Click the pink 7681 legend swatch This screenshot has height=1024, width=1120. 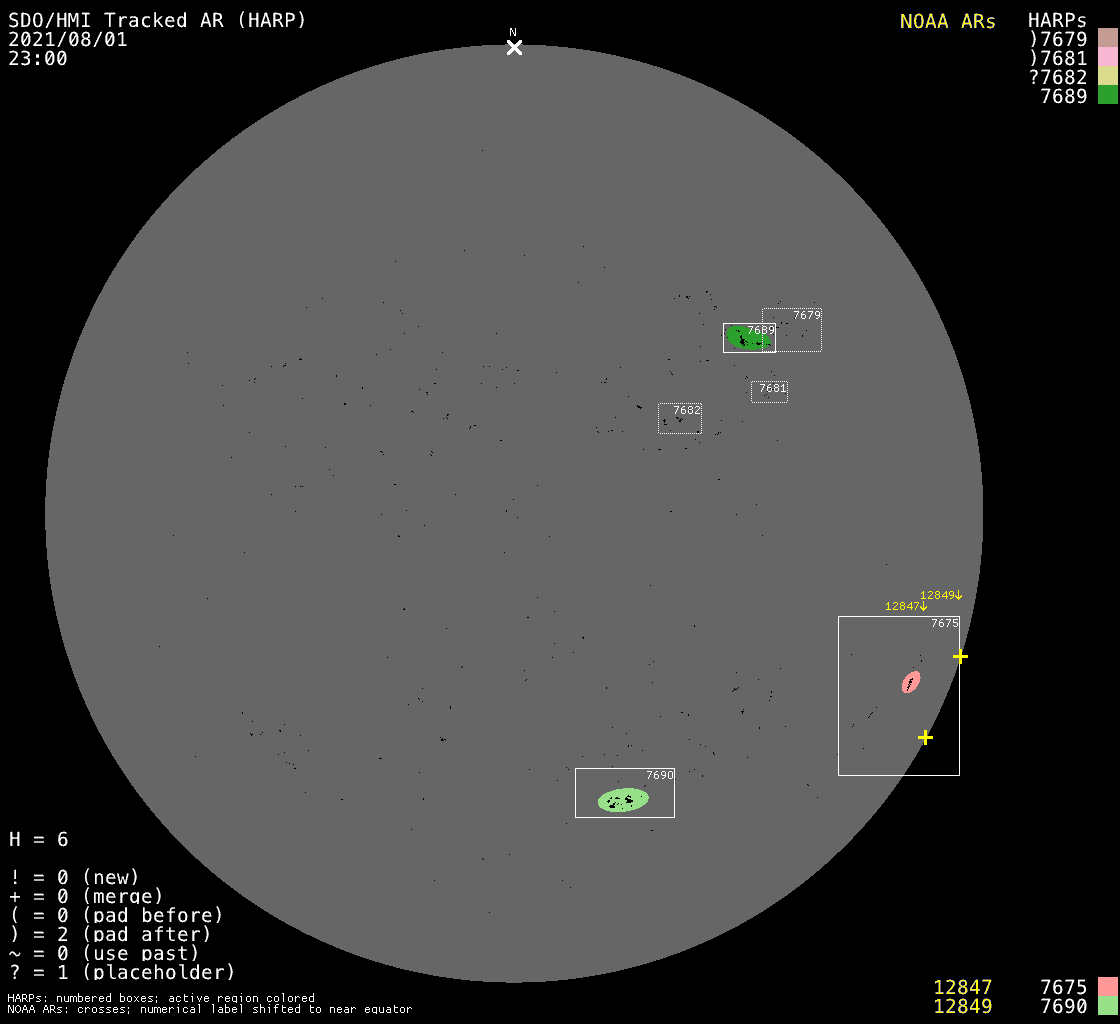(x=1108, y=57)
